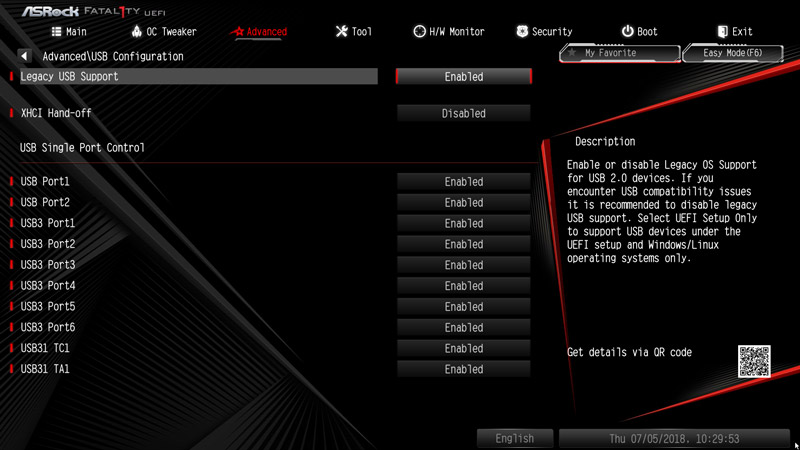Image resolution: width=800 pixels, height=450 pixels.
Task: Open the USB3 Port3 value dropdown
Action: coord(464,265)
